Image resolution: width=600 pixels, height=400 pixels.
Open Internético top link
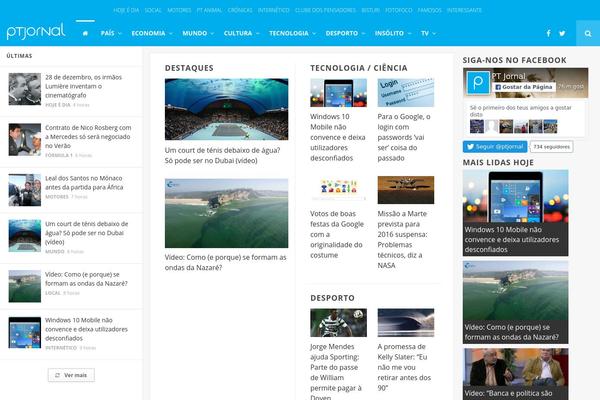(x=274, y=10)
